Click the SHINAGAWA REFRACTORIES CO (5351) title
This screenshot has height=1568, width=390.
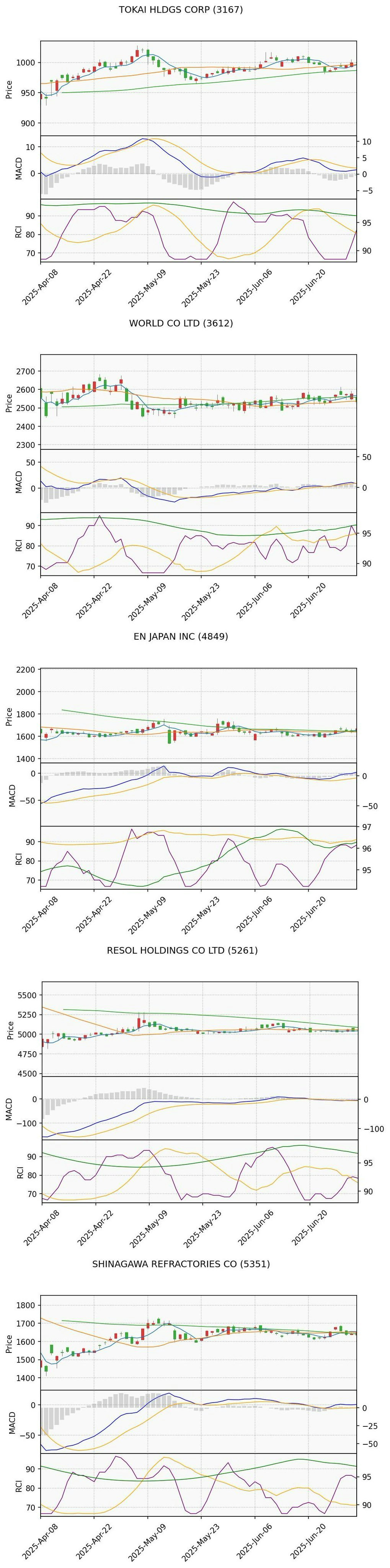[181, 1264]
